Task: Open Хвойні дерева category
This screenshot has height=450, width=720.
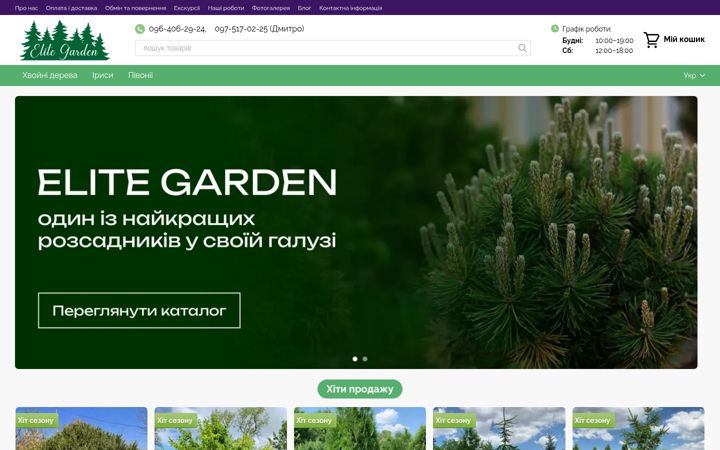Action: click(50, 75)
